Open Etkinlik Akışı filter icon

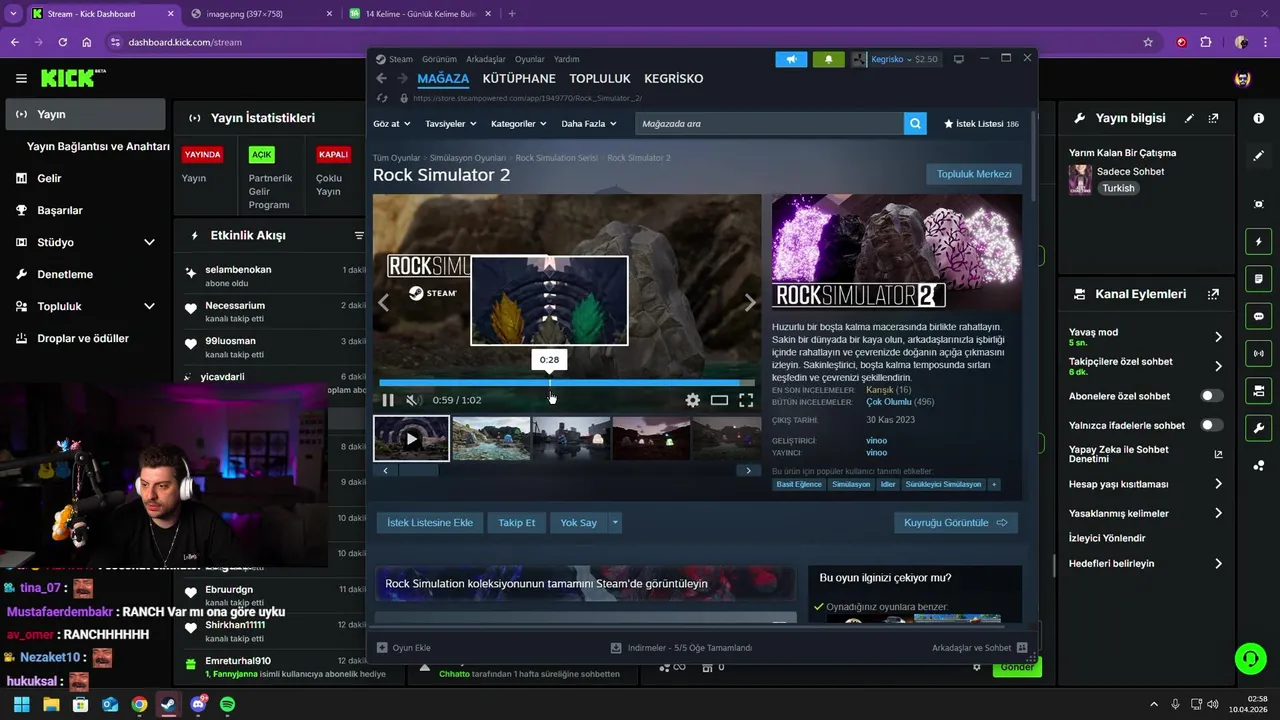click(x=359, y=236)
